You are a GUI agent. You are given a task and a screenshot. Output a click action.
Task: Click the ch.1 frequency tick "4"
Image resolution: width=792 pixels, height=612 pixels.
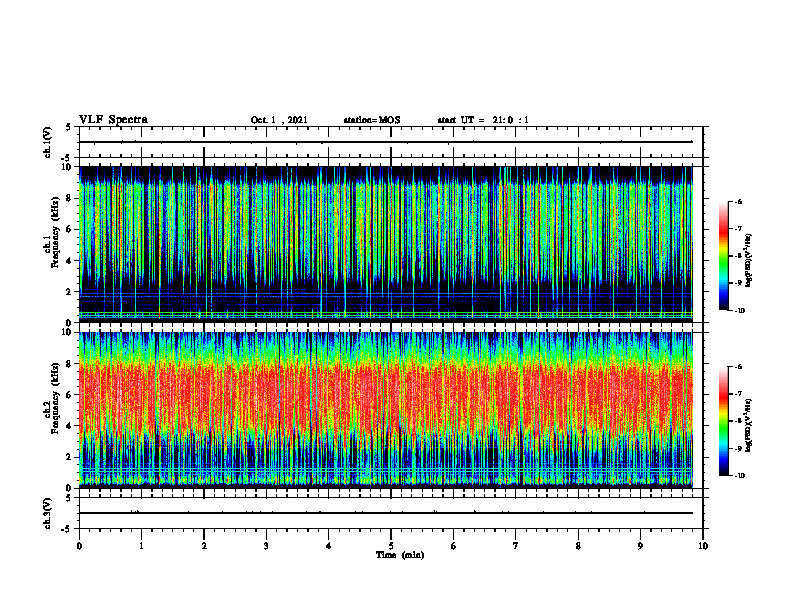point(70,261)
